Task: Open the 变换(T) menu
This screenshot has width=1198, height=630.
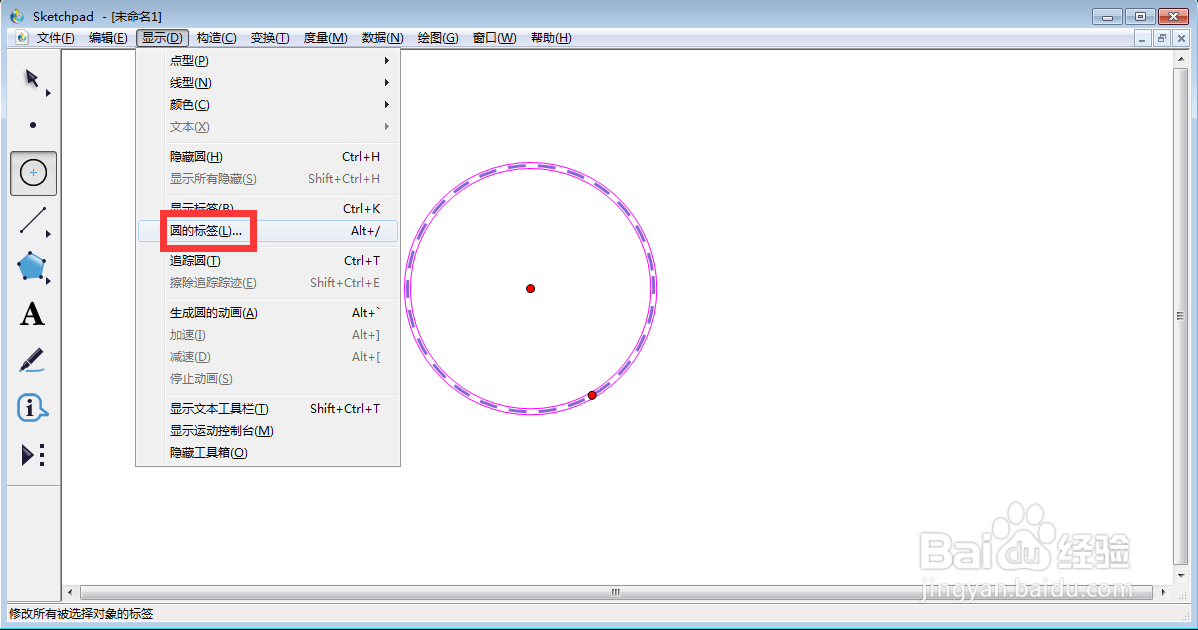Action: (270, 37)
